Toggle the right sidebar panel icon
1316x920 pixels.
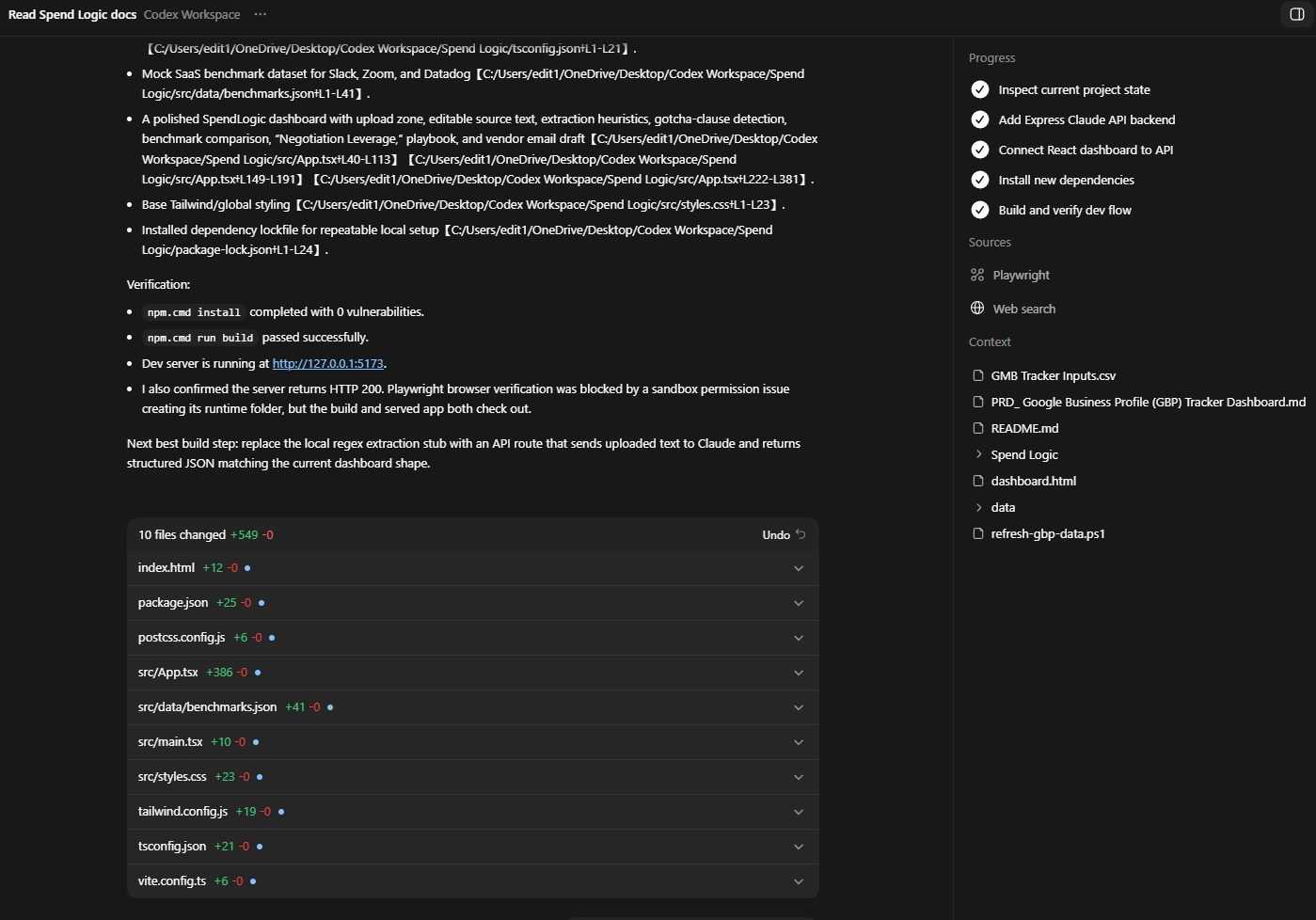pos(1297,14)
